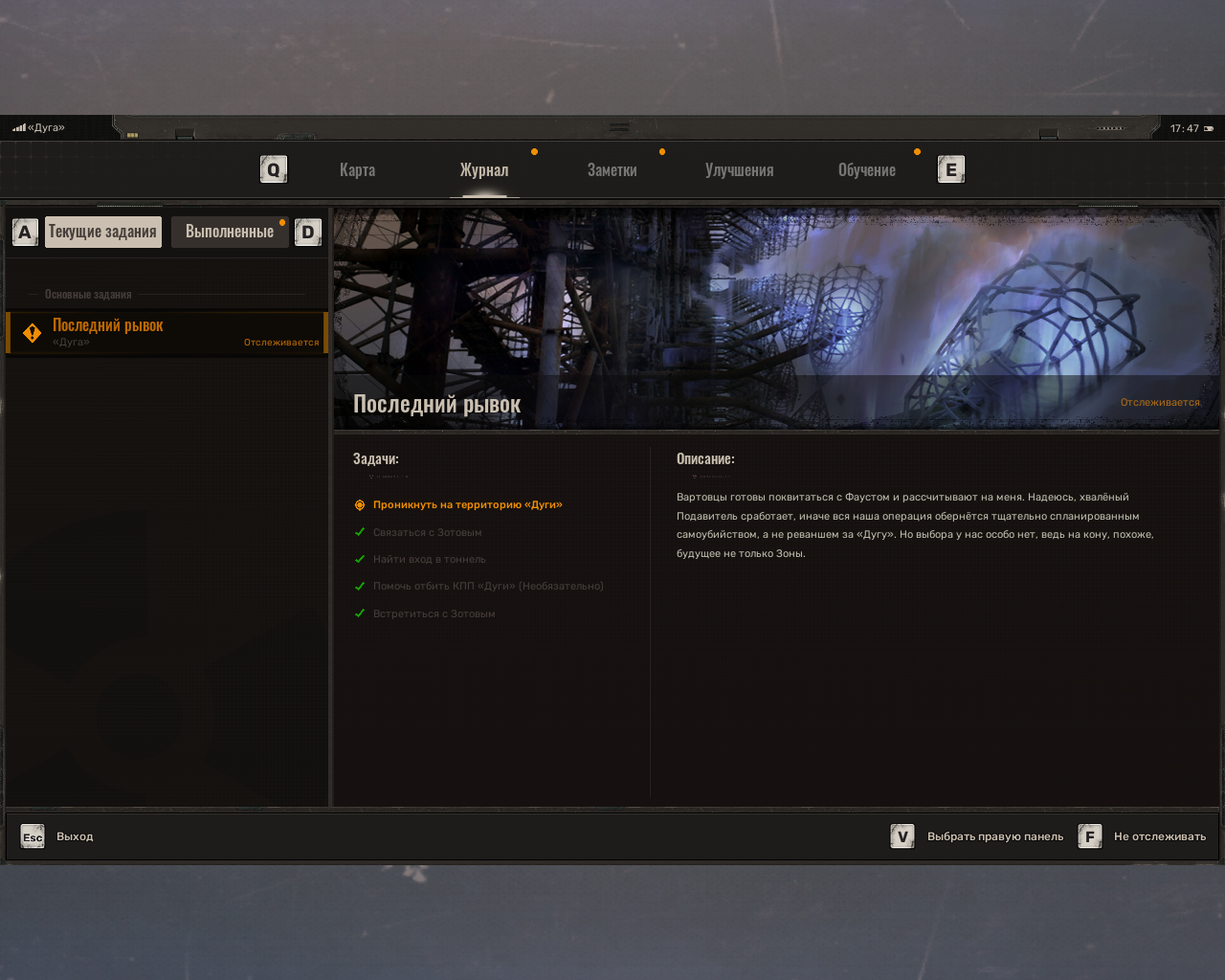1225x980 pixels.
Task: Click the E key next-tab icon
Action: click(950, 169)
